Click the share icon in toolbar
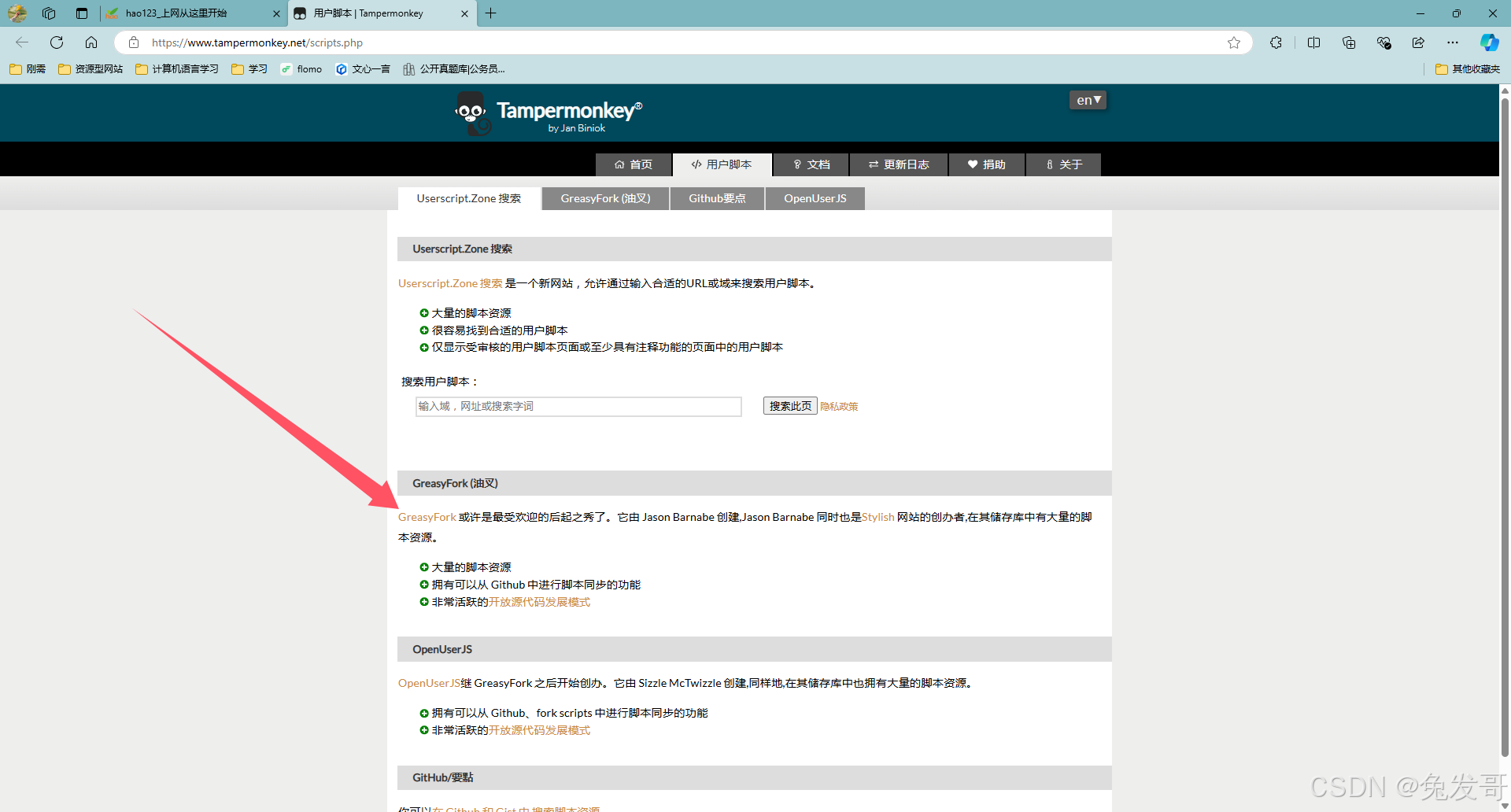 coord(1418,42)
